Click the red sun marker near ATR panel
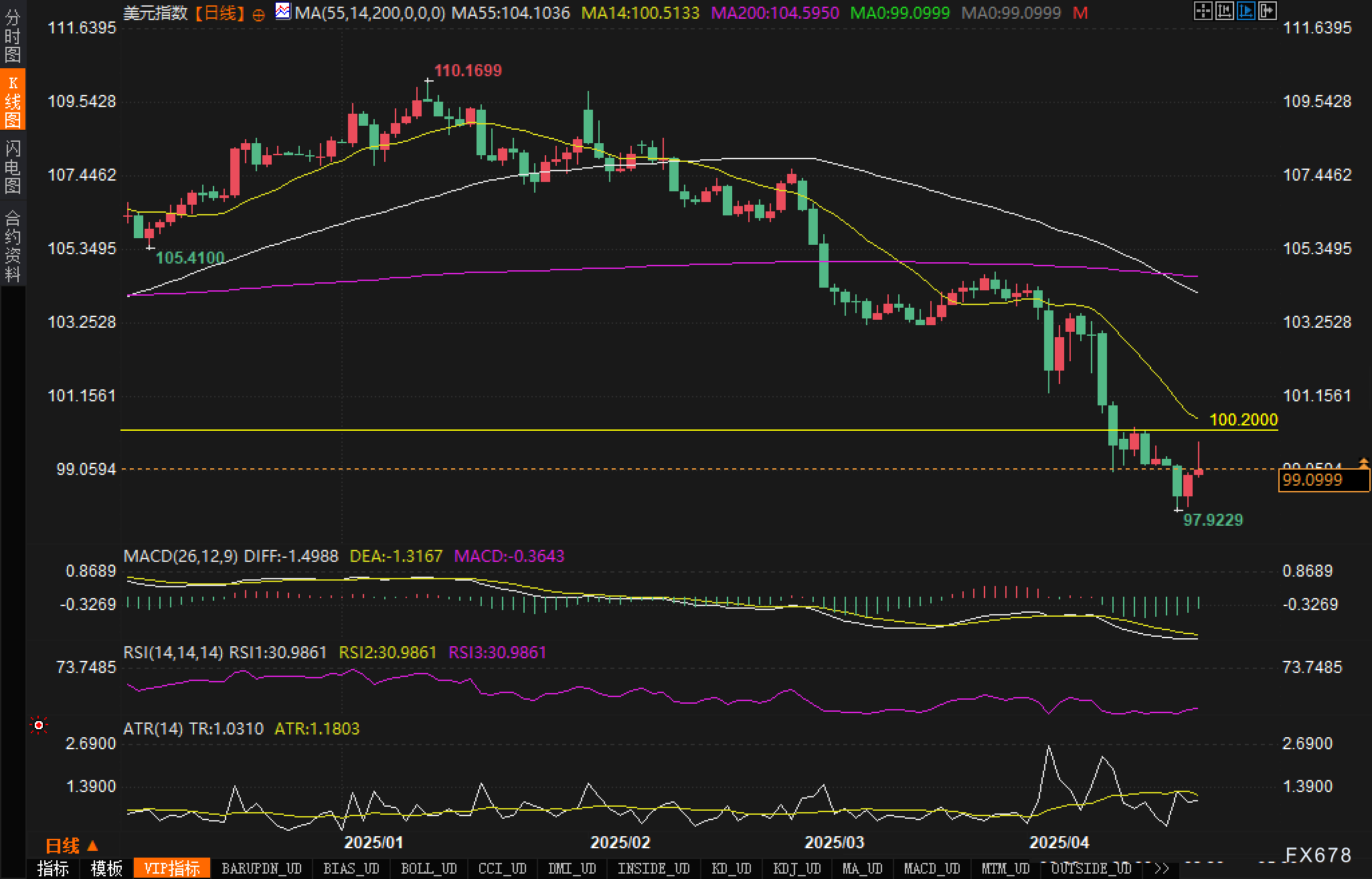The height and width of the screenshot is (879, 1372). tap(39, 726)
